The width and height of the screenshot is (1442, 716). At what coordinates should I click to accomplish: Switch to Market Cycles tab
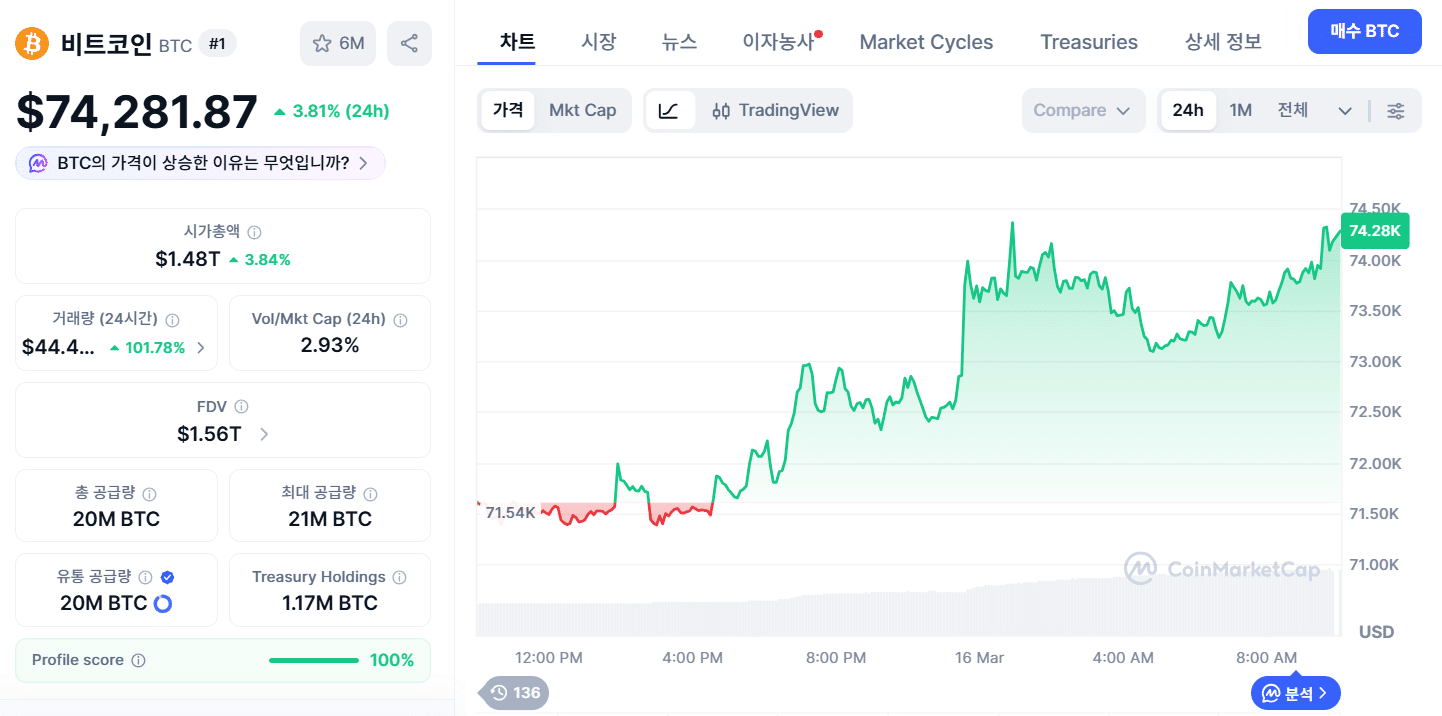[x=926, y=42]
